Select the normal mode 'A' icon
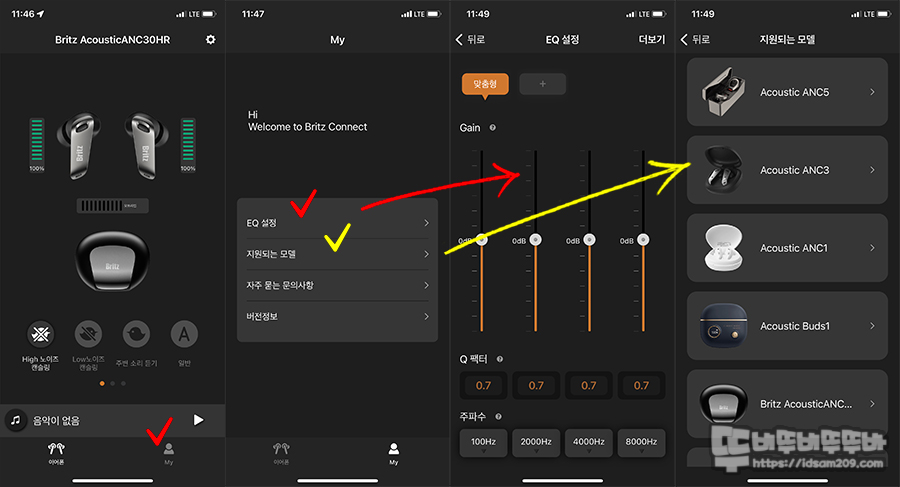The image size is (900, 487). point(184,334)
